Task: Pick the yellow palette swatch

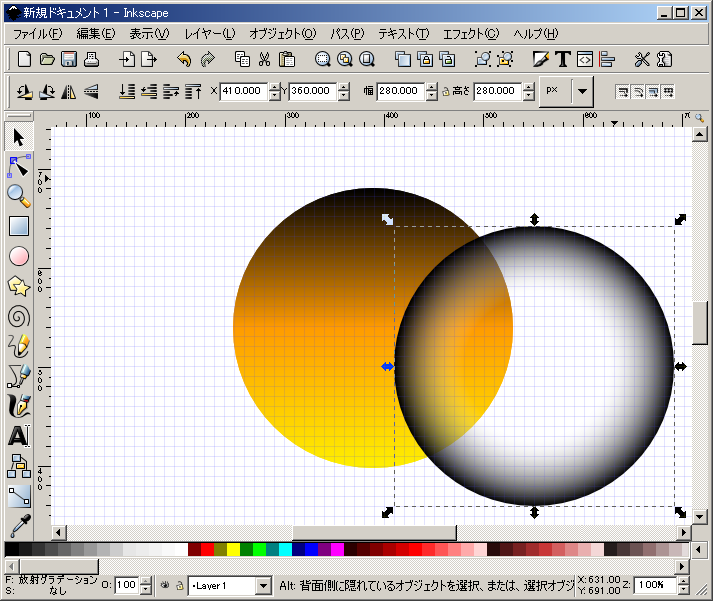Action: tap(233, 549)
